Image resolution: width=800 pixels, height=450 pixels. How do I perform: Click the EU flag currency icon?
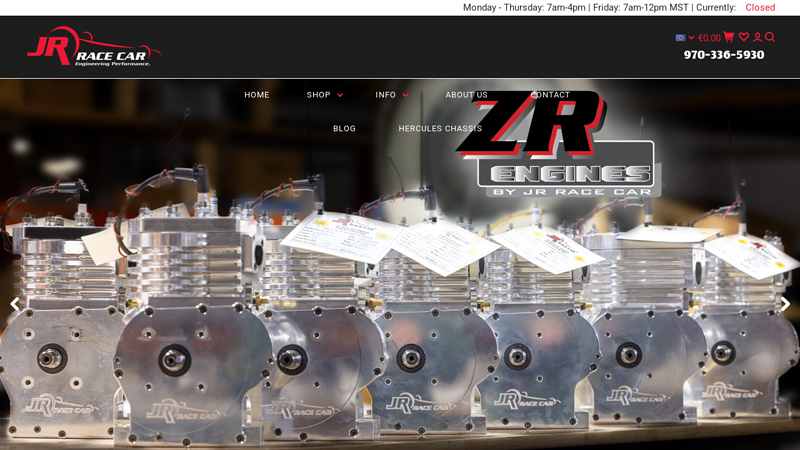(680, 37)
